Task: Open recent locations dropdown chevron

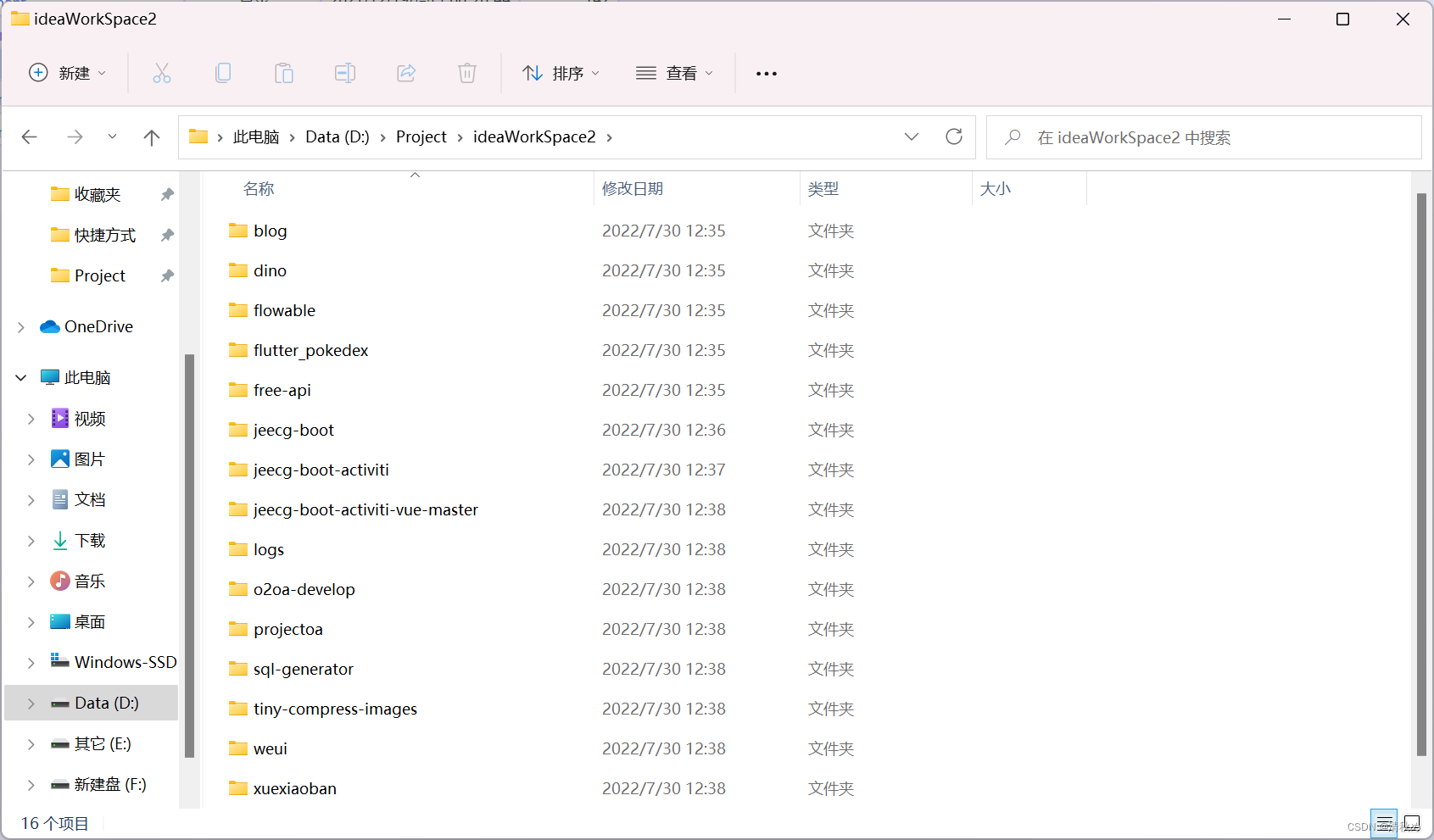Action: 112,136
